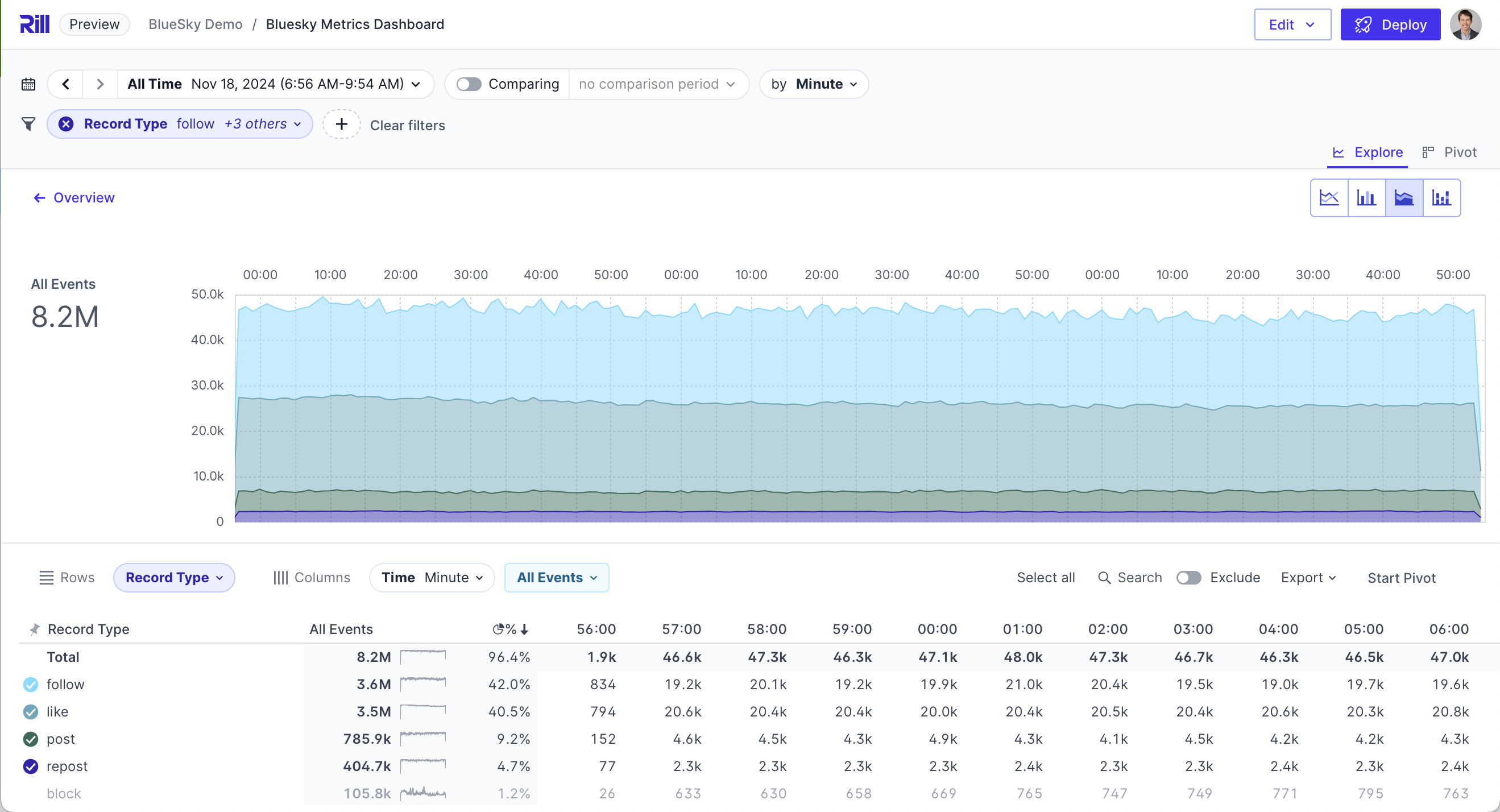Open the Export dropdown menu
Screen dimensions: 1500x812
1308,577
